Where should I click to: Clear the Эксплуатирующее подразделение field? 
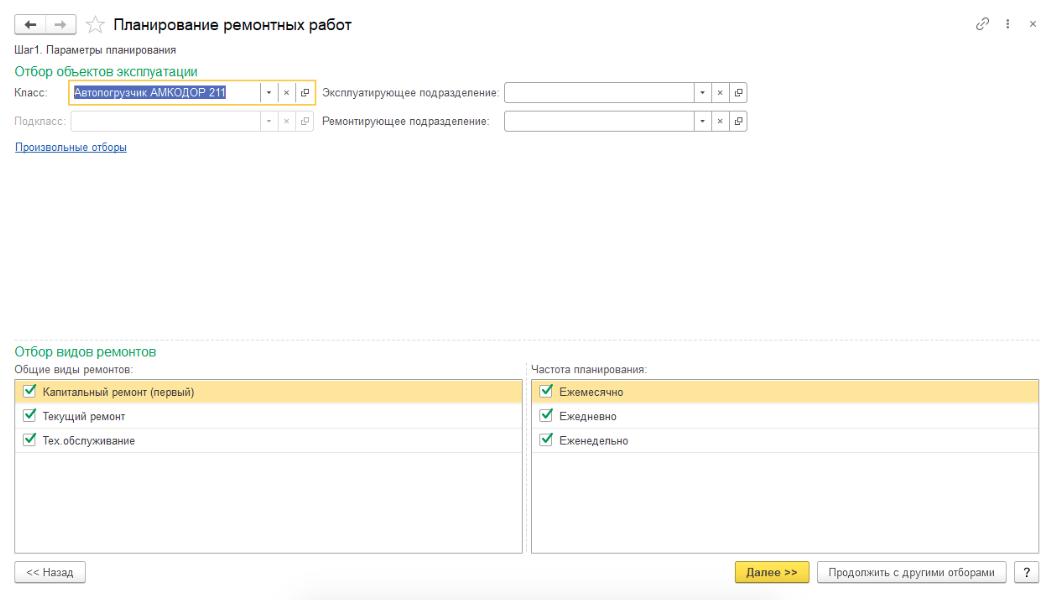point(720,93)
